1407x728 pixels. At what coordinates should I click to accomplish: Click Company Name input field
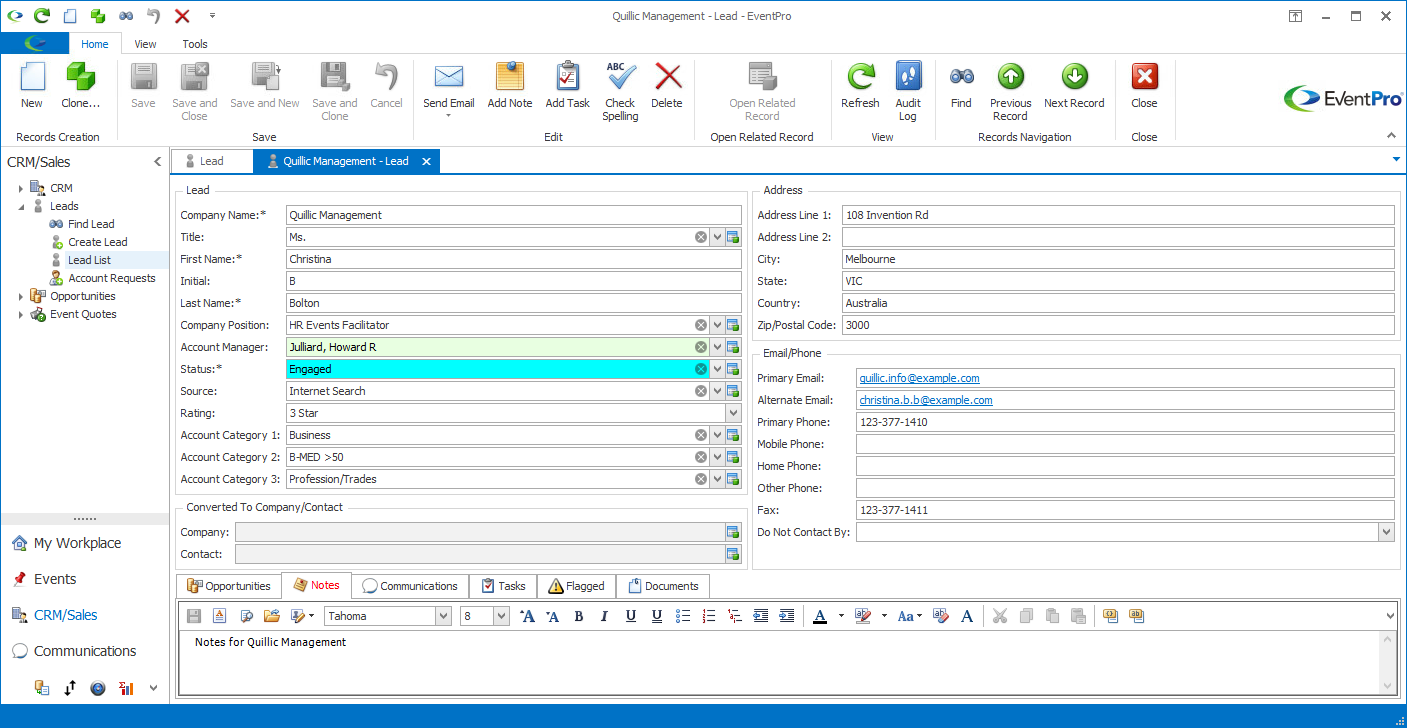(514, 215)
